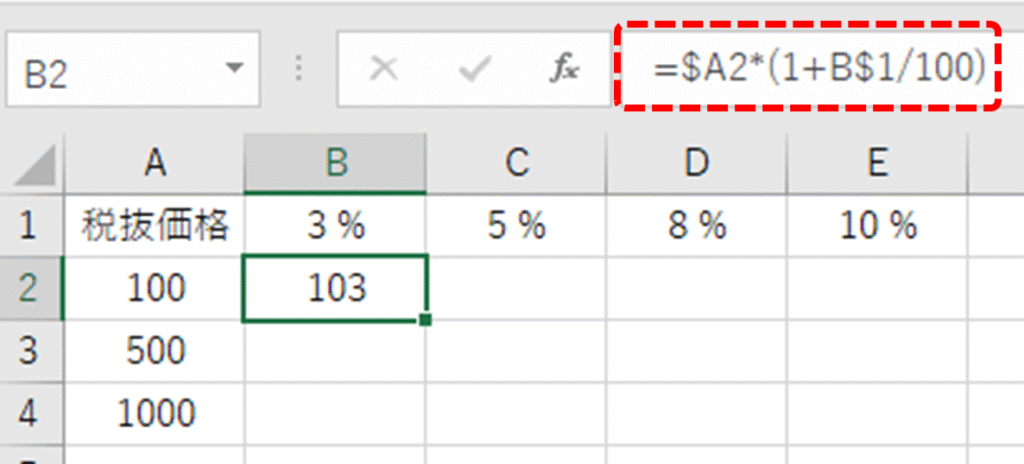Image resolution: width=1024 pixels, height=464 pixels.
Task: Click the formula bar resize dots handle
Action: coord(298,69)
